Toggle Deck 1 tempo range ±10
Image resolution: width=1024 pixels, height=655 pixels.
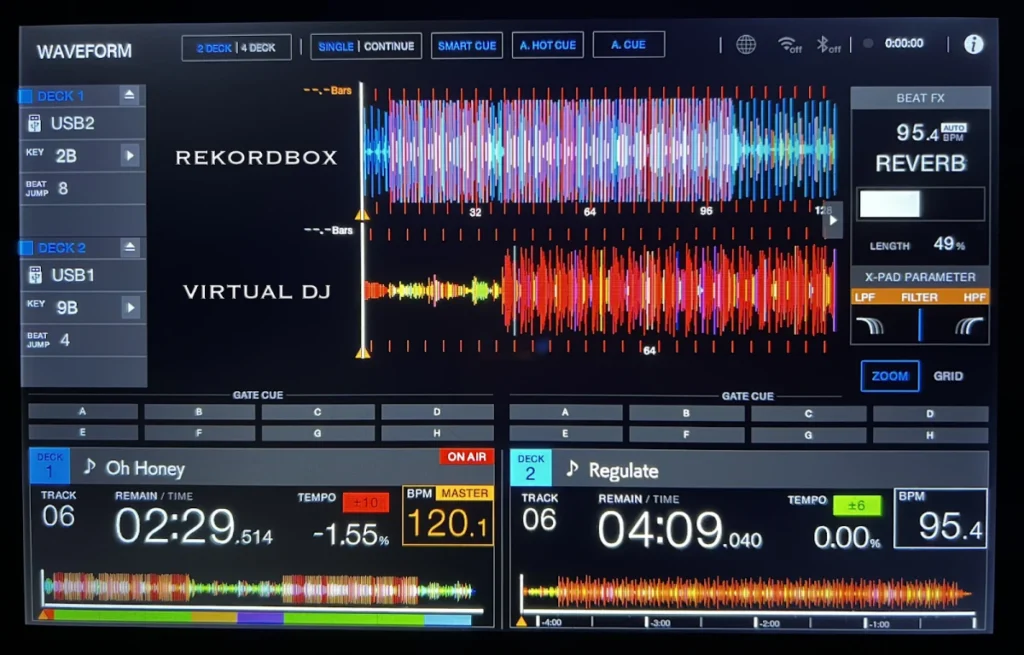pyautogui.click(x=365, y=502)
